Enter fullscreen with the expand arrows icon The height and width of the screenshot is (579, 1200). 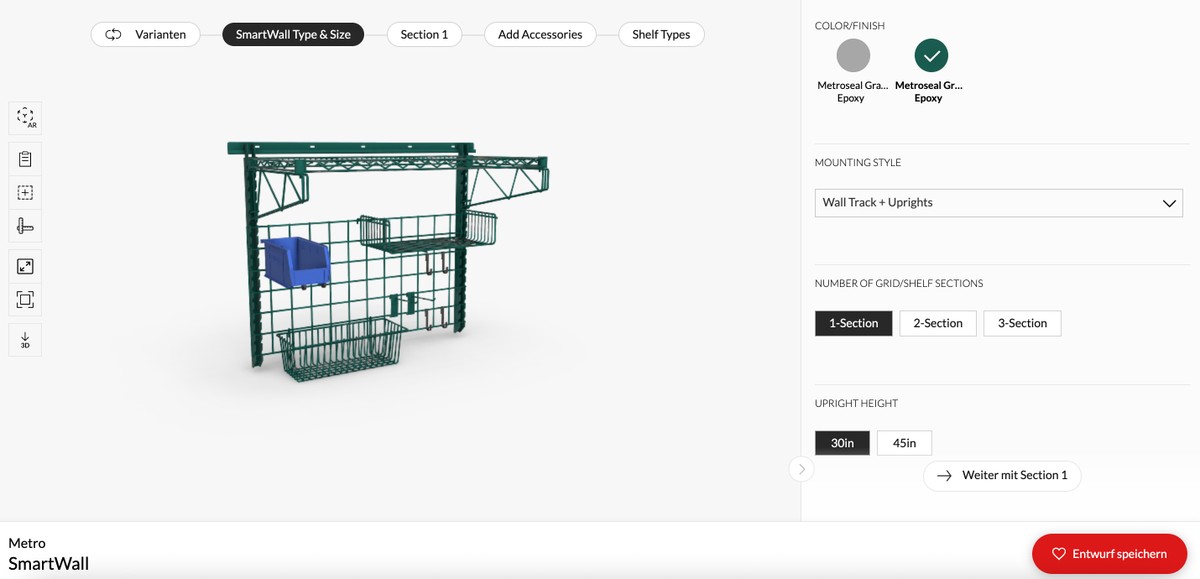point(26,266)
